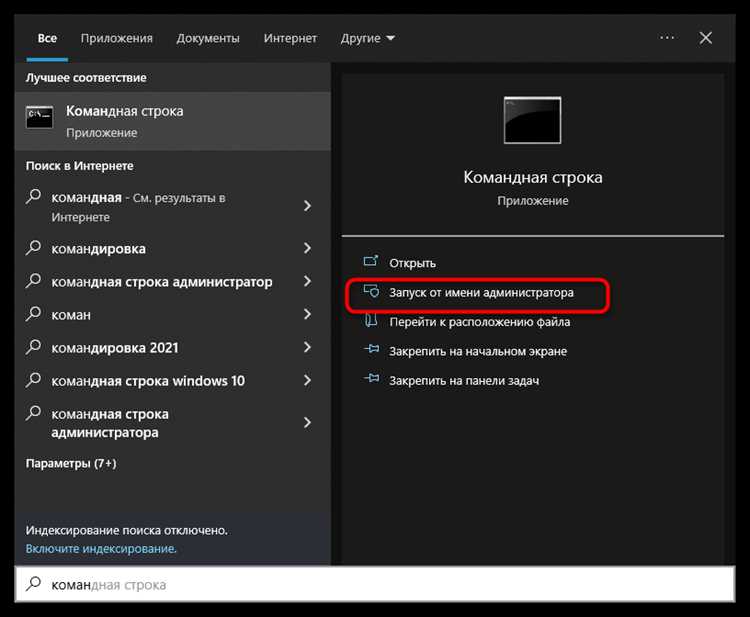750x617 pixels.
Task: Switch to the Приложения tab
Action: tap(117, 38)
